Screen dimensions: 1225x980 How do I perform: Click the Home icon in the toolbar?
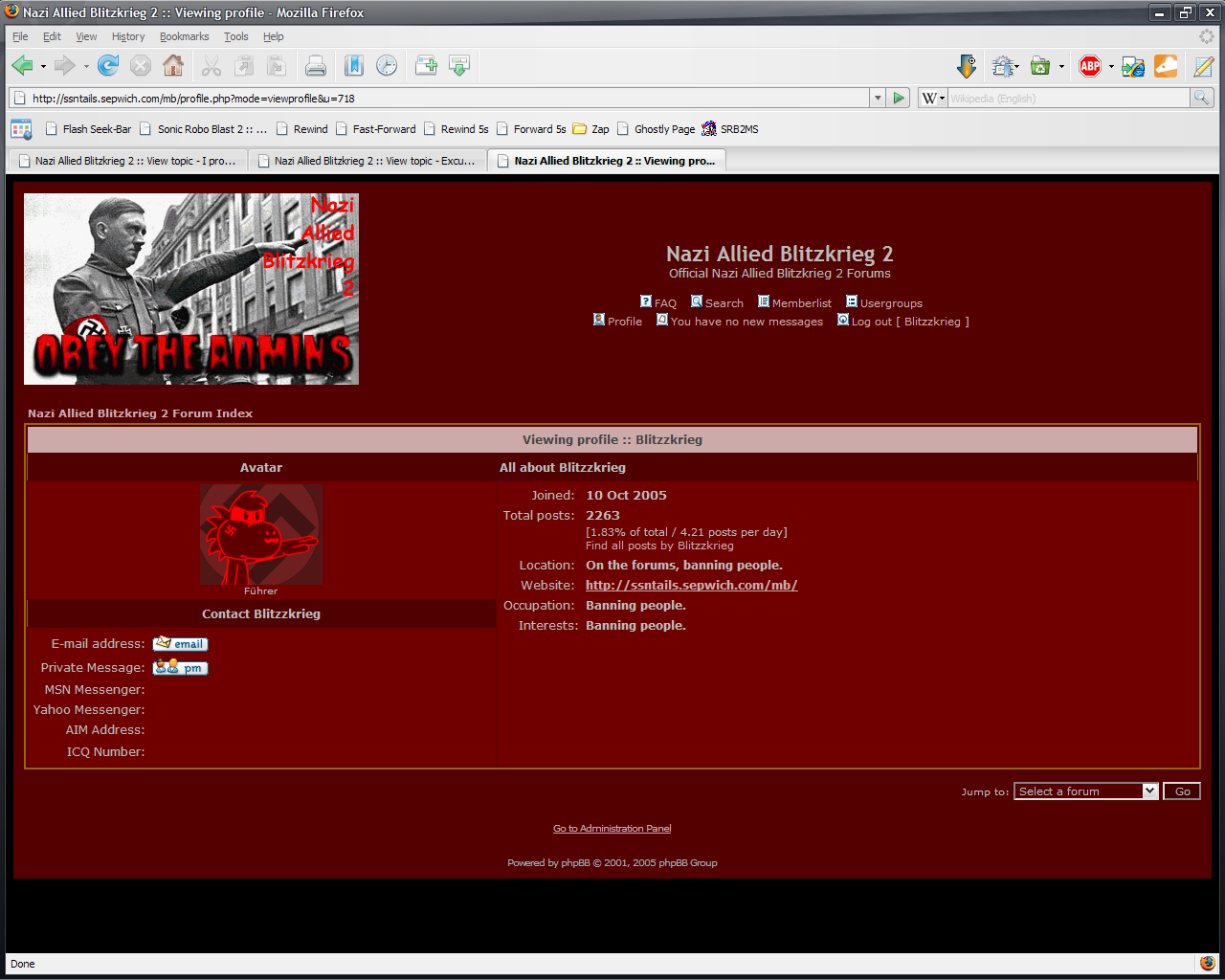[173, 65]
